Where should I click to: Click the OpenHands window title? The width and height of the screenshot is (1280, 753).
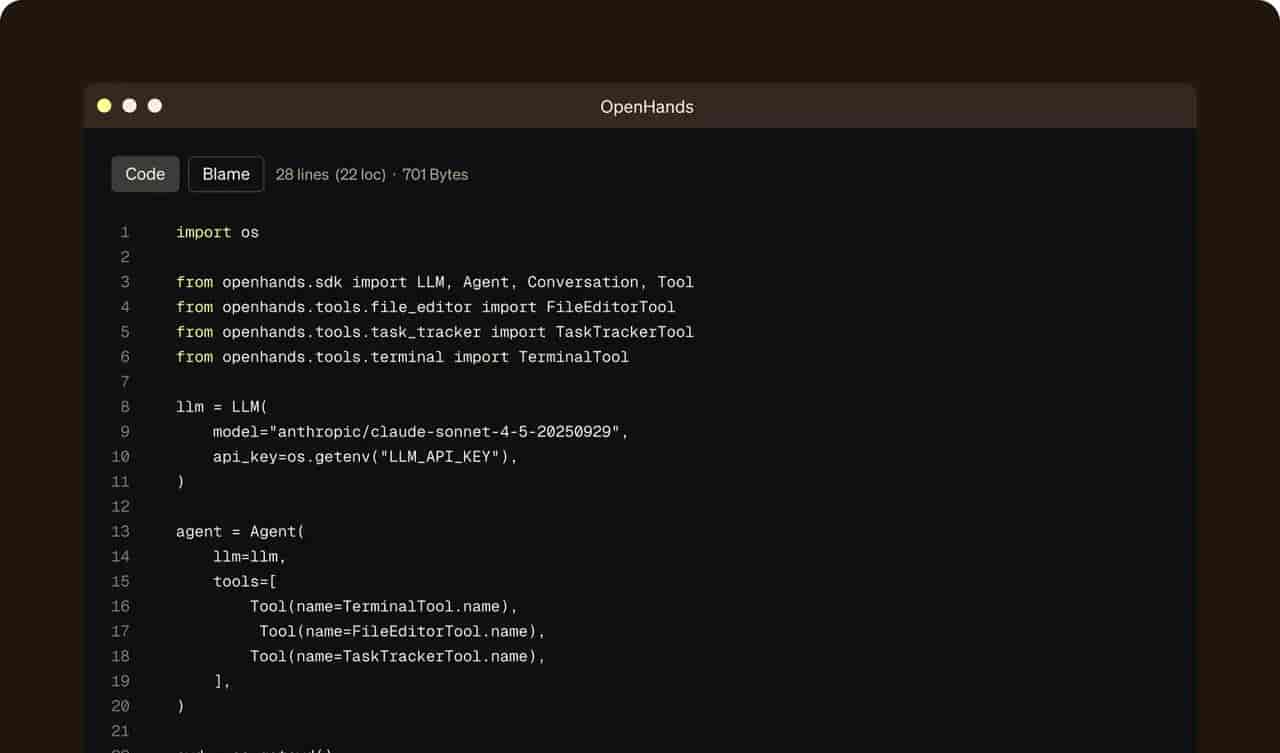pos(647,107)
